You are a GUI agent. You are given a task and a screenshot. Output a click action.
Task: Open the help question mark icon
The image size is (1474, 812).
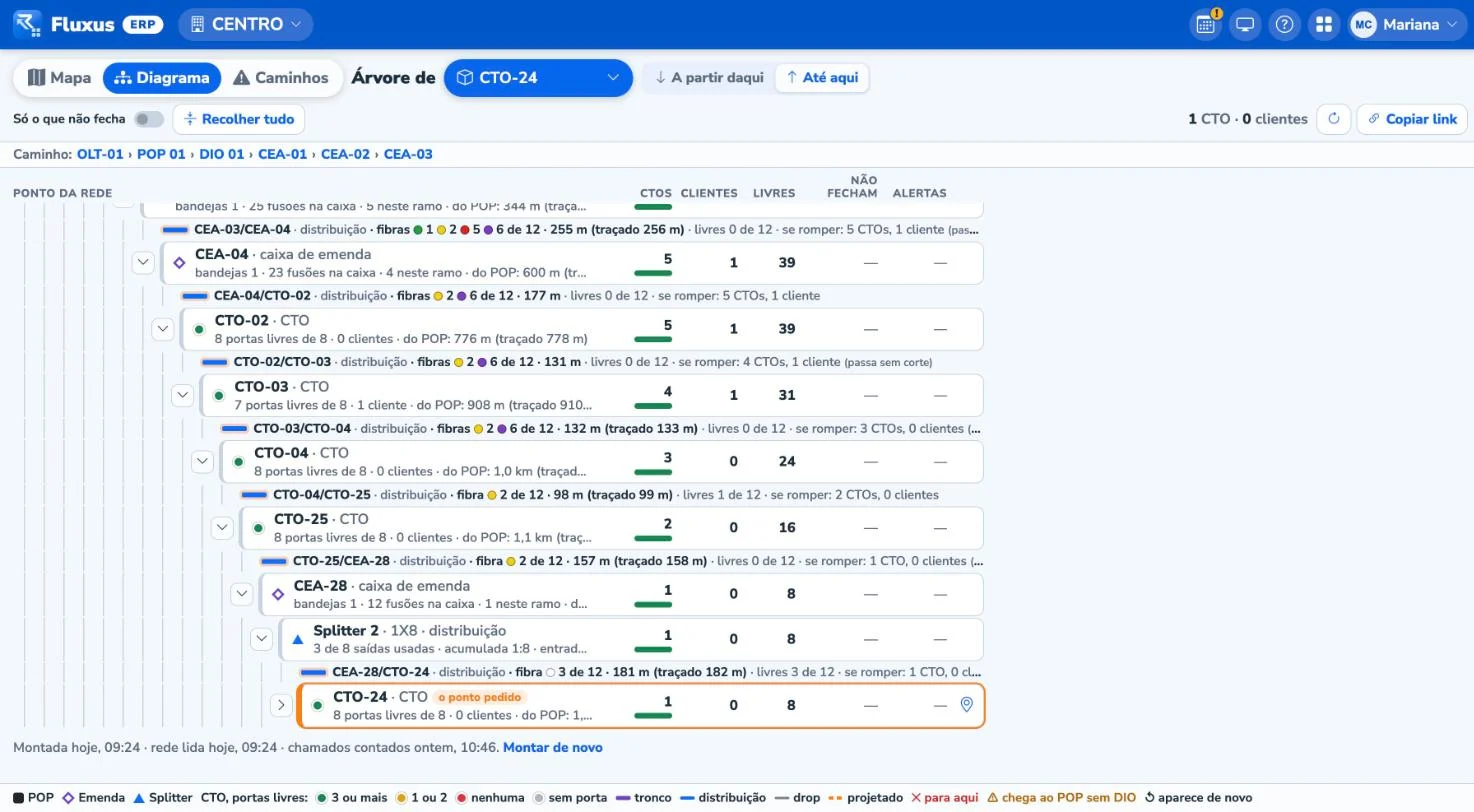1285,24
